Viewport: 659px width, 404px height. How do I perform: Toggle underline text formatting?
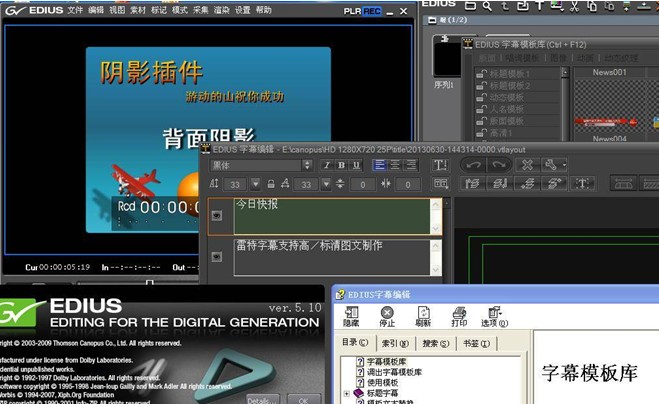(x=356, y=165)
